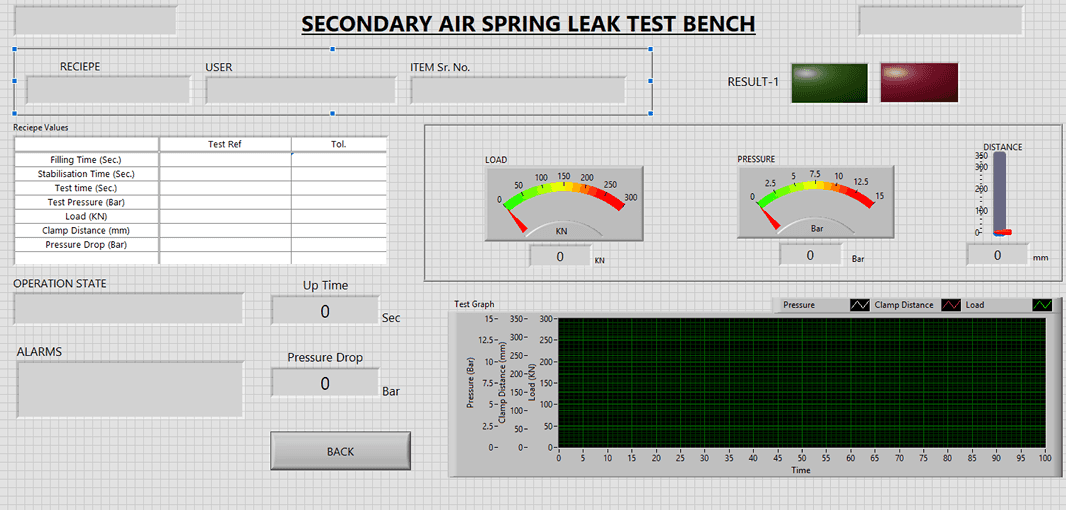This screenshot has height=510, width=1066.
Task: Click the 'Tol.' column header
Action: click(339, 144)
